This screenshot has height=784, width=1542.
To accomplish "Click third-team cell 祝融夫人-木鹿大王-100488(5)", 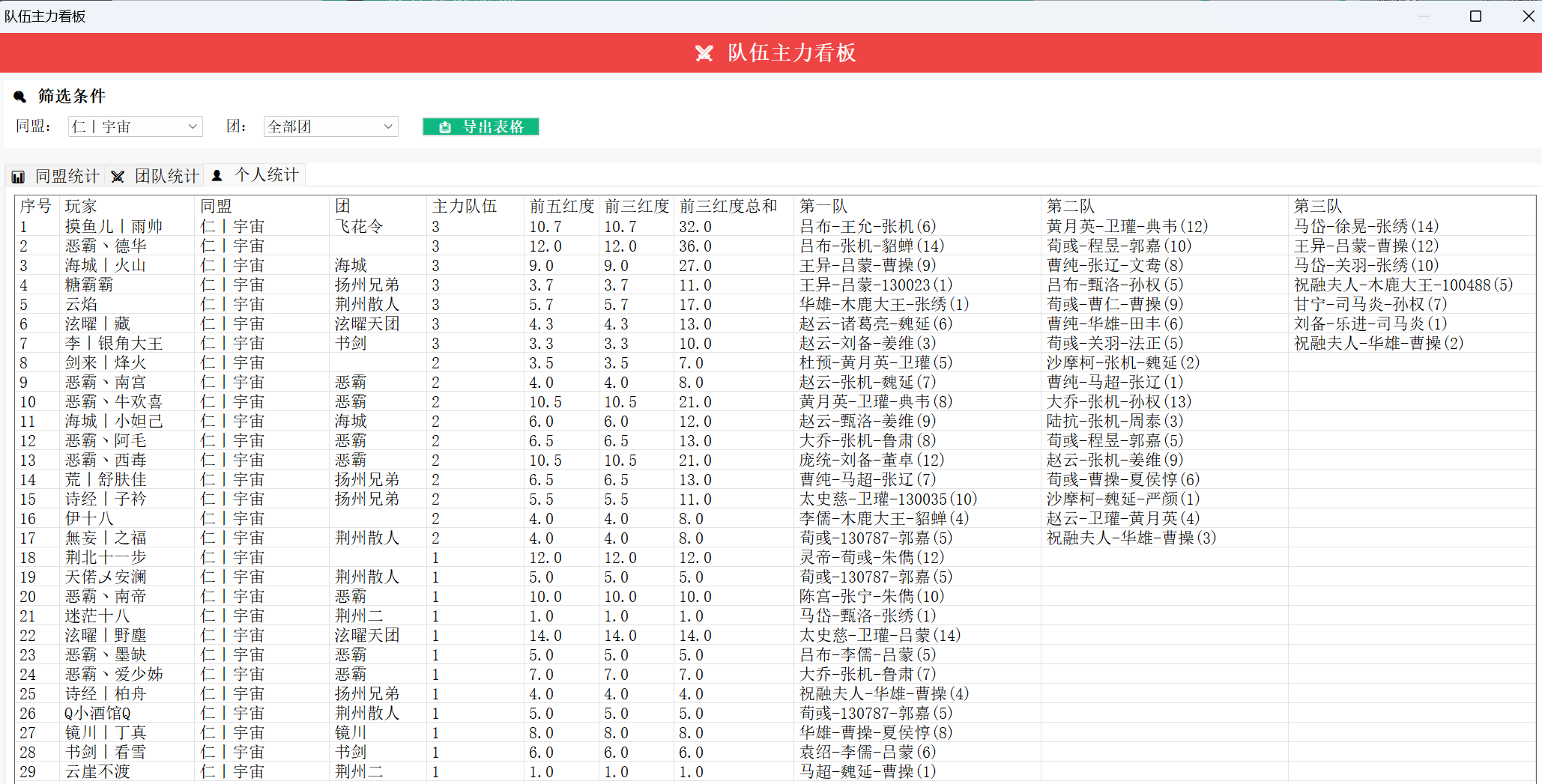I will (1403, 285).
